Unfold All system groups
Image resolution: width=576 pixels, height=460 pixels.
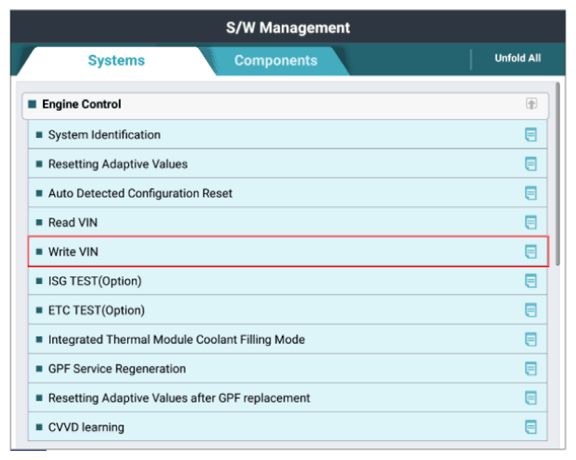[518, 58]
